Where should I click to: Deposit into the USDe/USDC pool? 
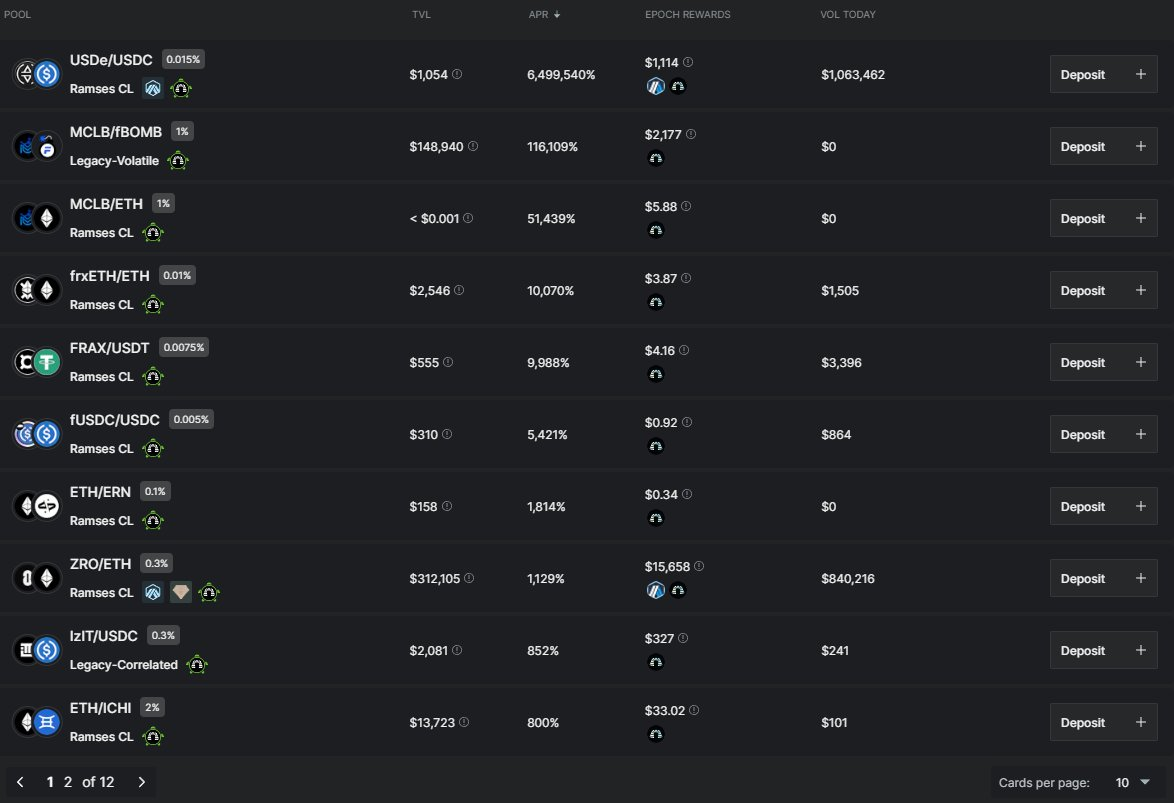click(x=1083, y=75)
